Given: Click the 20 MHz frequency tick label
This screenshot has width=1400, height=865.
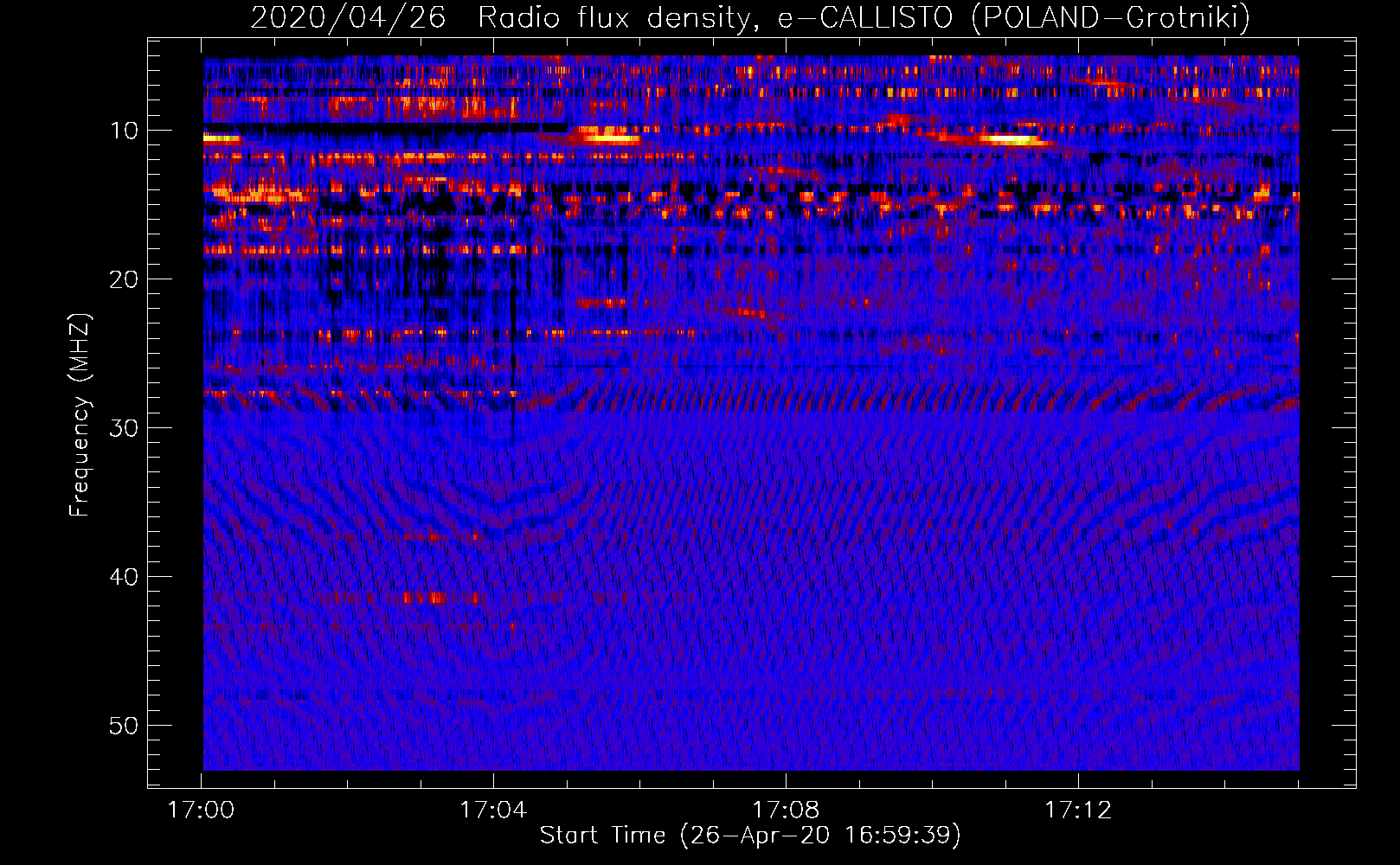Looking at the screenshot, I should tap(125, 279).
